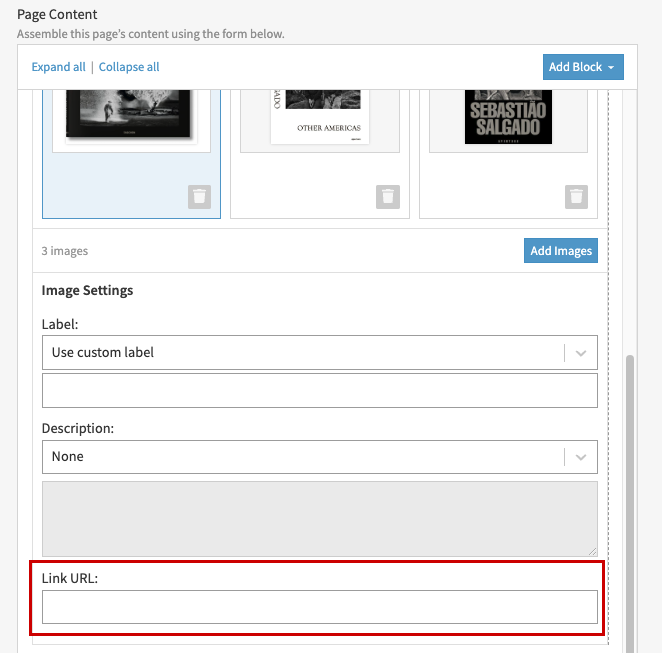Delete the Sebastião Salgado cover image
662x653 pixels.
pyautogui.click(x=576, y=197)
